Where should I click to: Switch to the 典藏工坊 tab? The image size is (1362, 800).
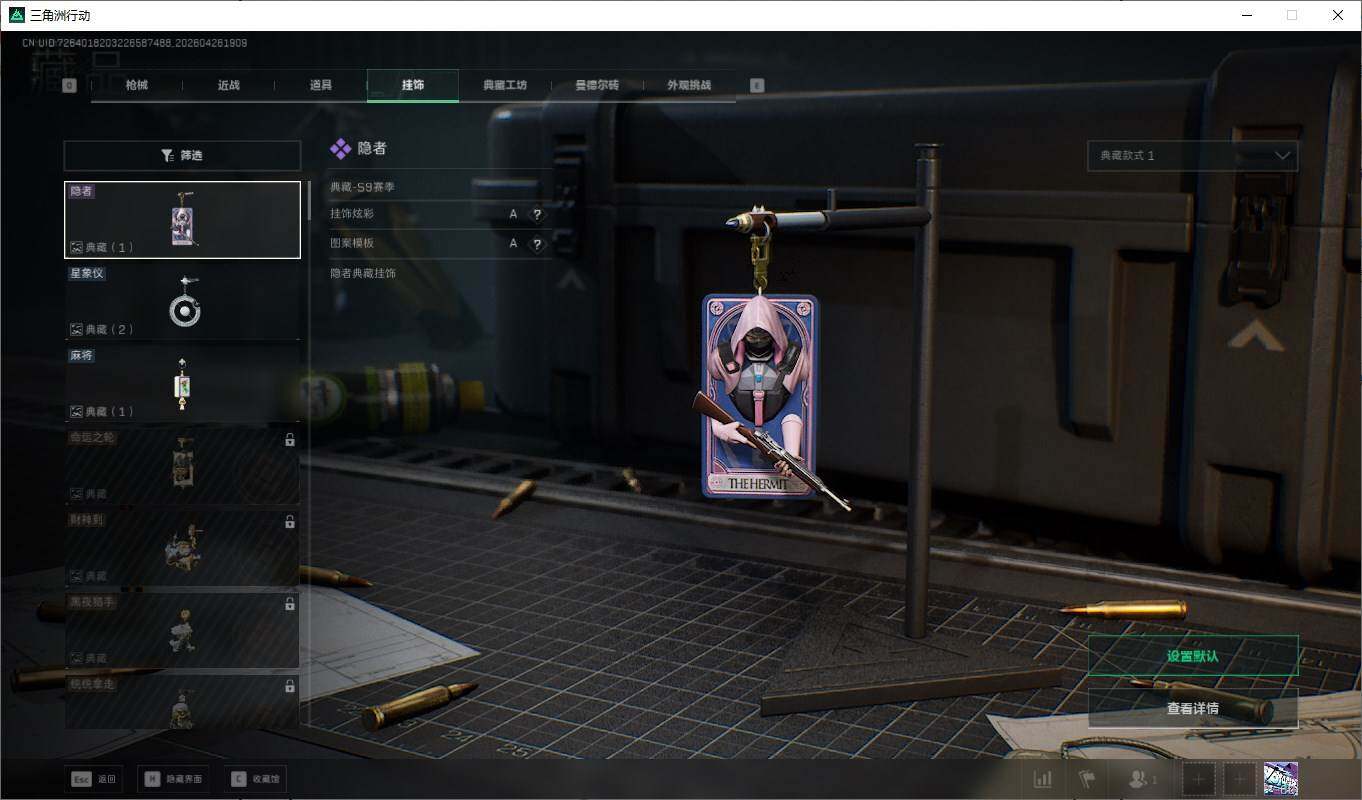point(504,86)
